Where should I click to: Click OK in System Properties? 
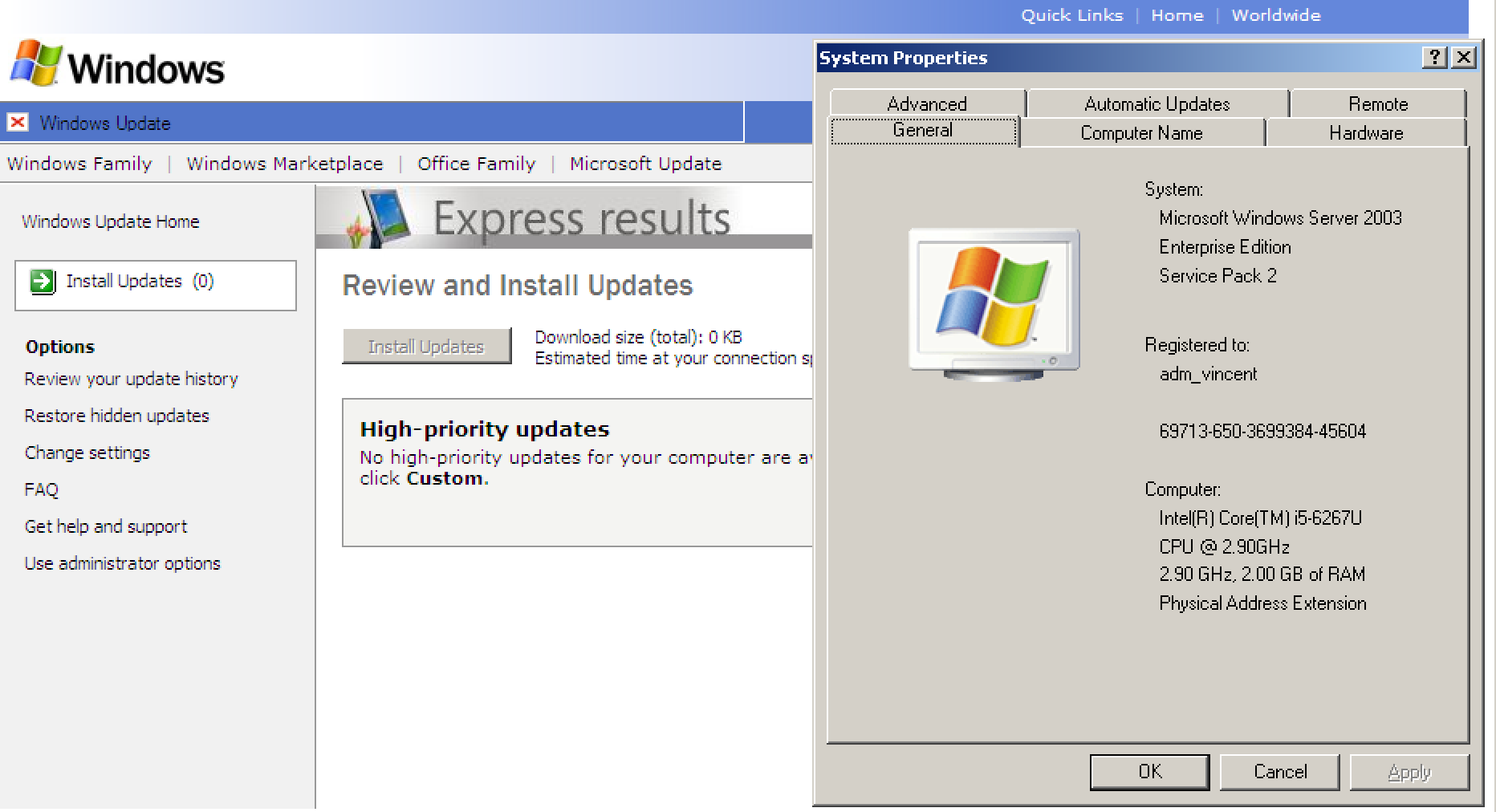click(1149, 772)
